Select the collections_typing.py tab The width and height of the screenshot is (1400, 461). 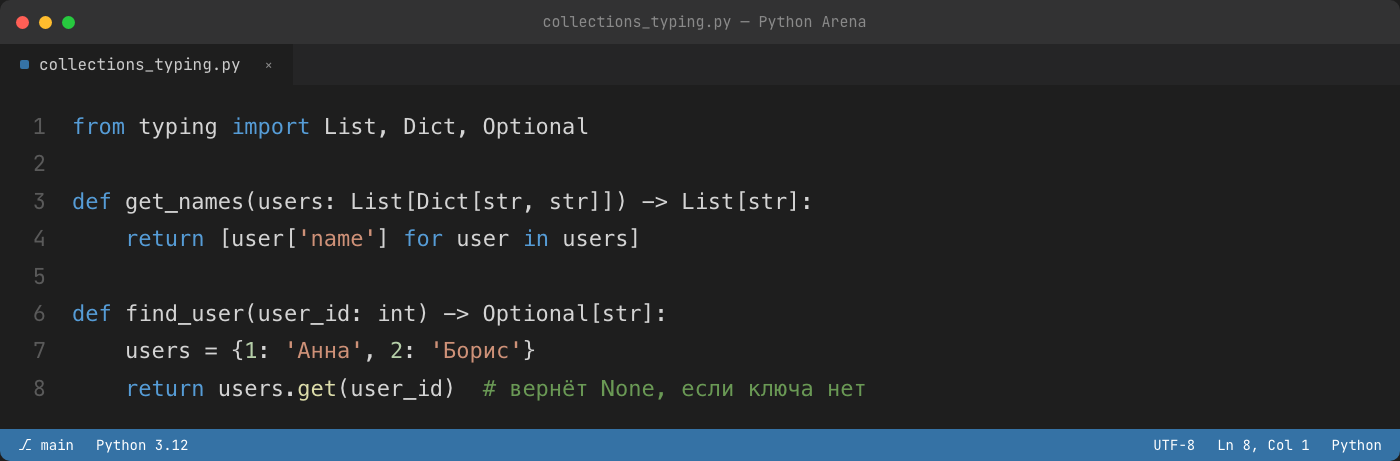tap(146, 64)
